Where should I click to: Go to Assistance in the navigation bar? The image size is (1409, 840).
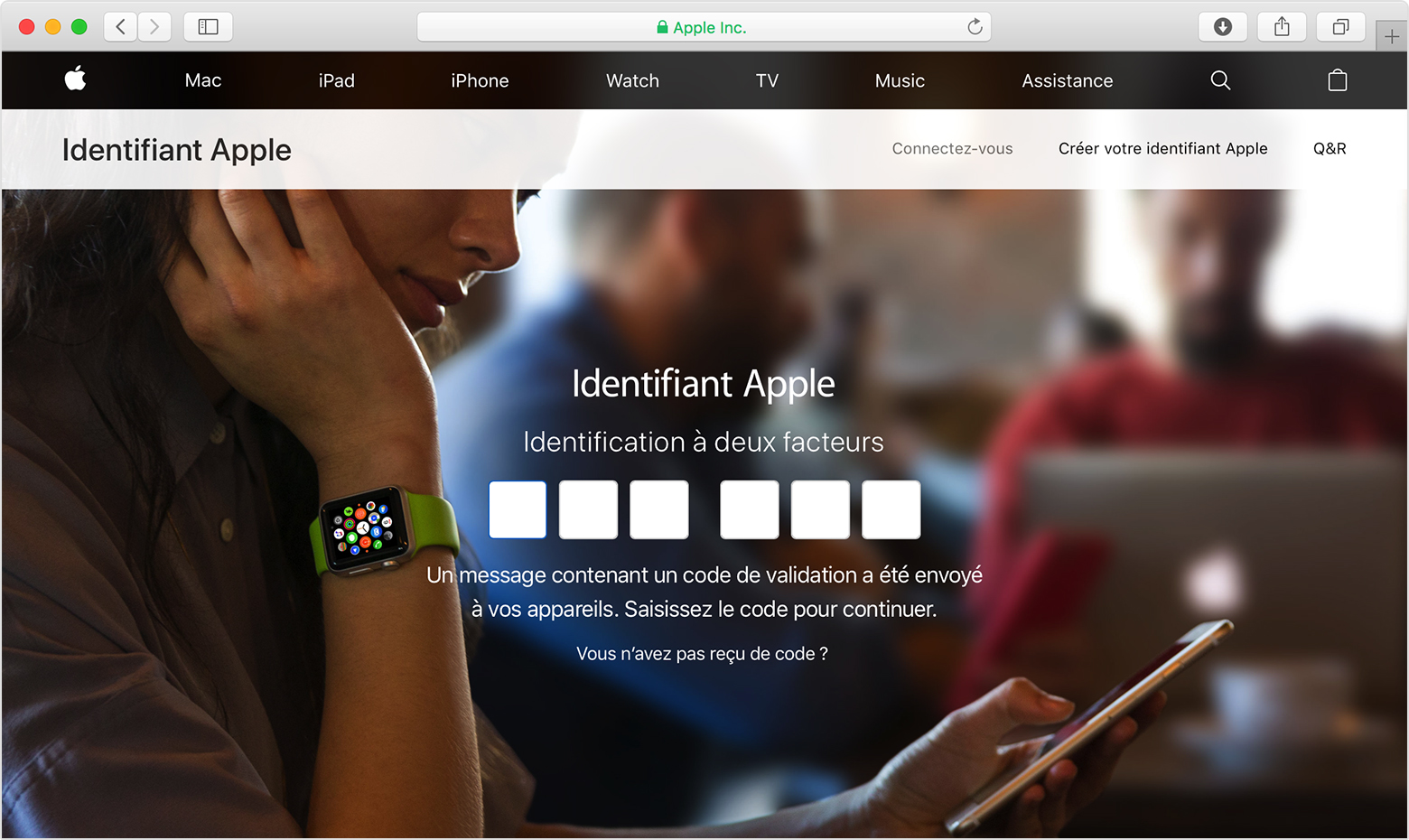coord(1067,80)
